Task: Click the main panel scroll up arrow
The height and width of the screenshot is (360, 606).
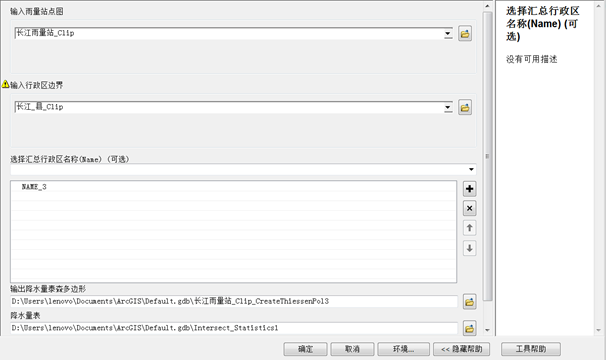Action: (487, 6)
